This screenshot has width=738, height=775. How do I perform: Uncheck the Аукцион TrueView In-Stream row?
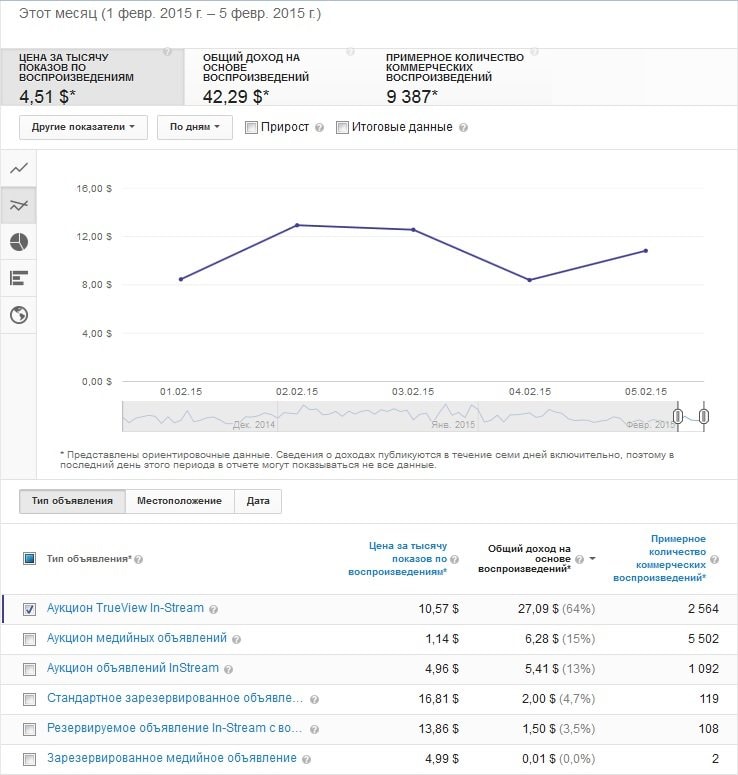pyautogui.click(x=29, y=609)
